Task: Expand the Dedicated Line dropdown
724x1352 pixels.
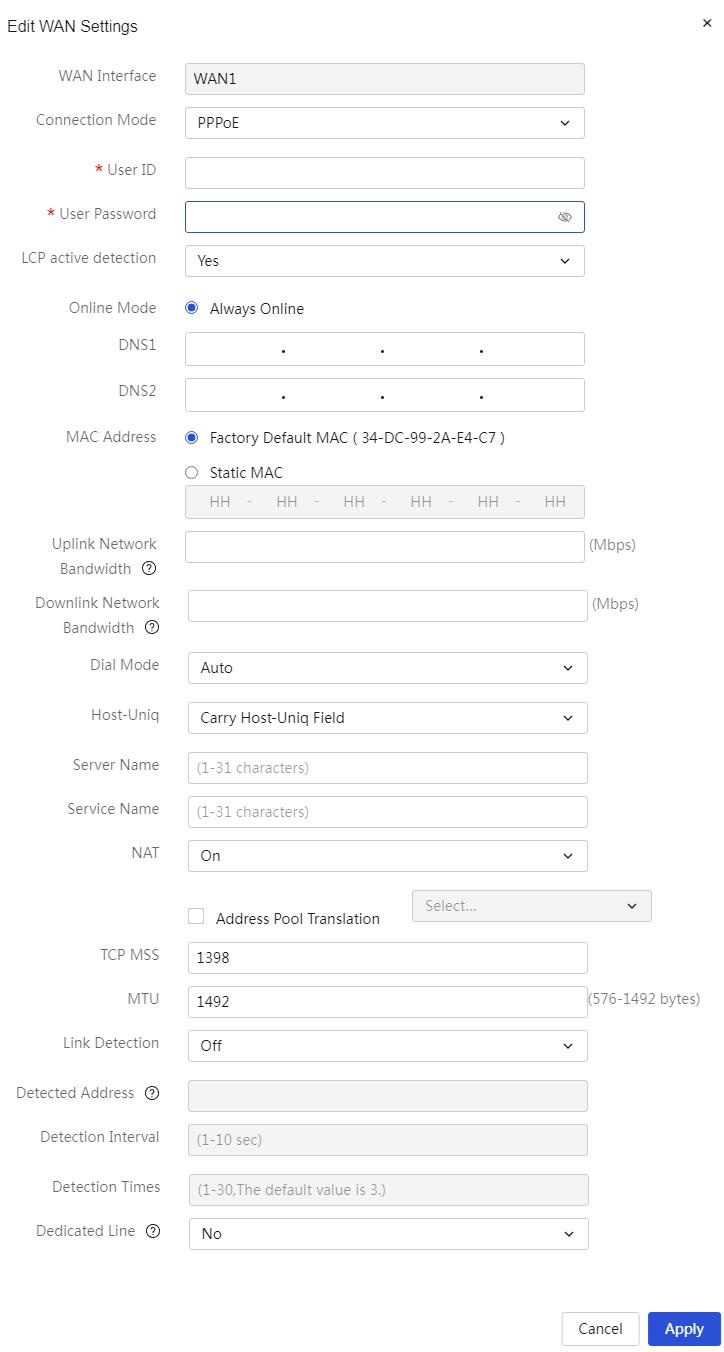Action: (389, 1234)
